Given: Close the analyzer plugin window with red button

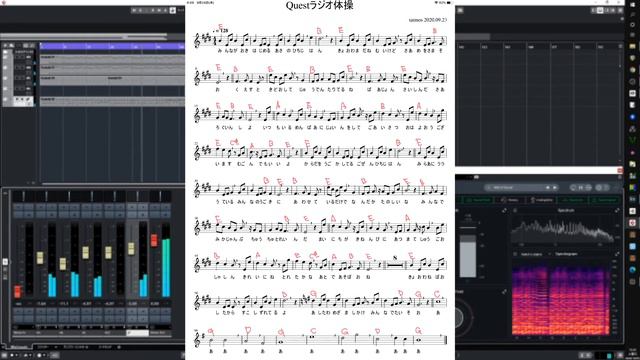Looking at the screenshot, I should (x=620, y=170).
